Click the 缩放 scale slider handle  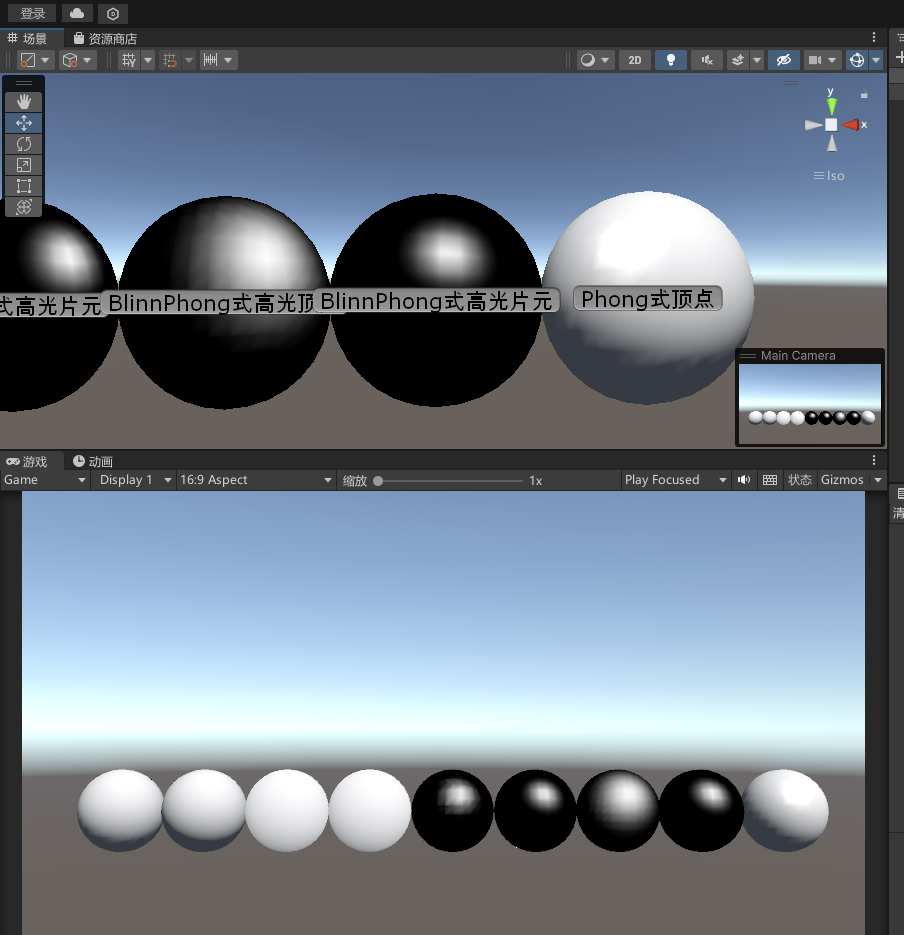point(378,481)
